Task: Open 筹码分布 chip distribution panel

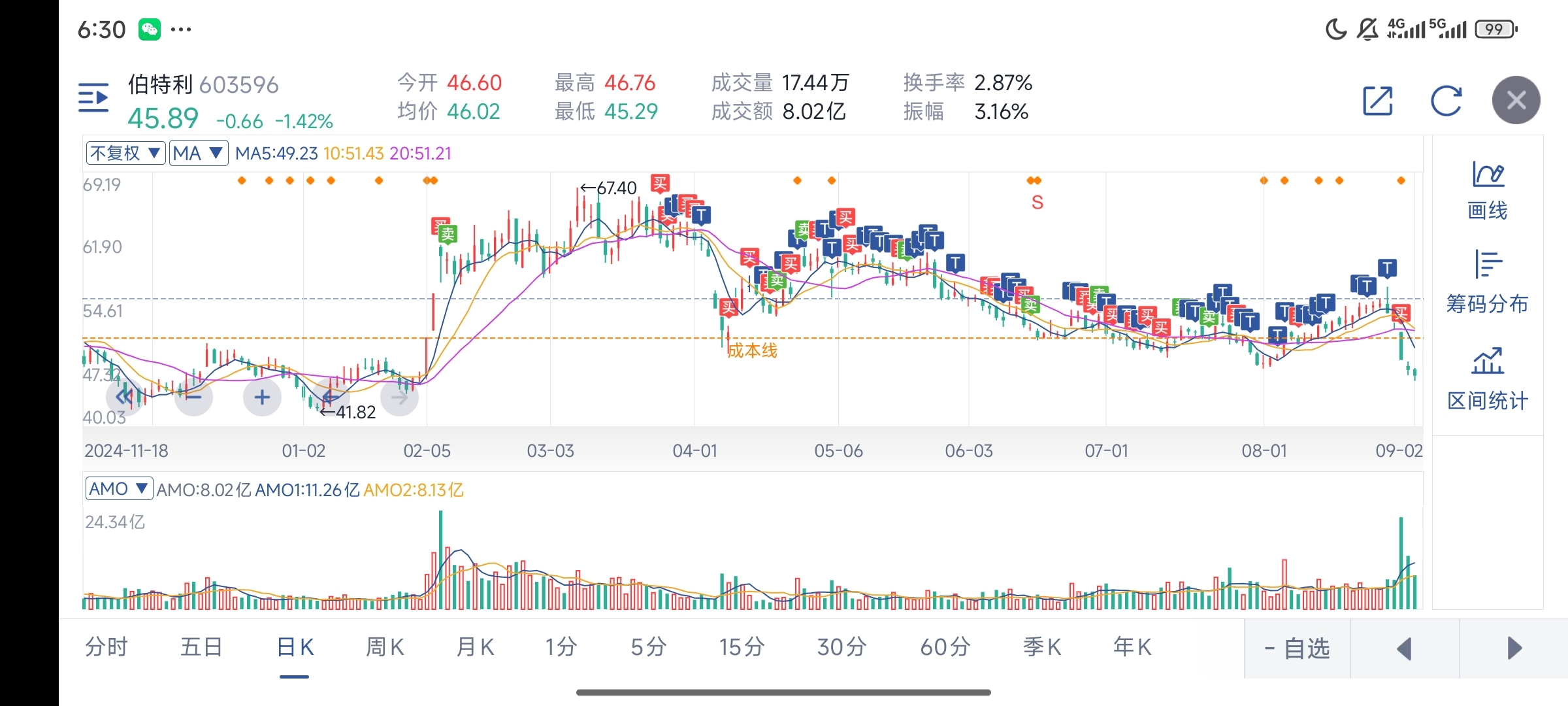Action: pyautogui.click(x=1488, y=282)
